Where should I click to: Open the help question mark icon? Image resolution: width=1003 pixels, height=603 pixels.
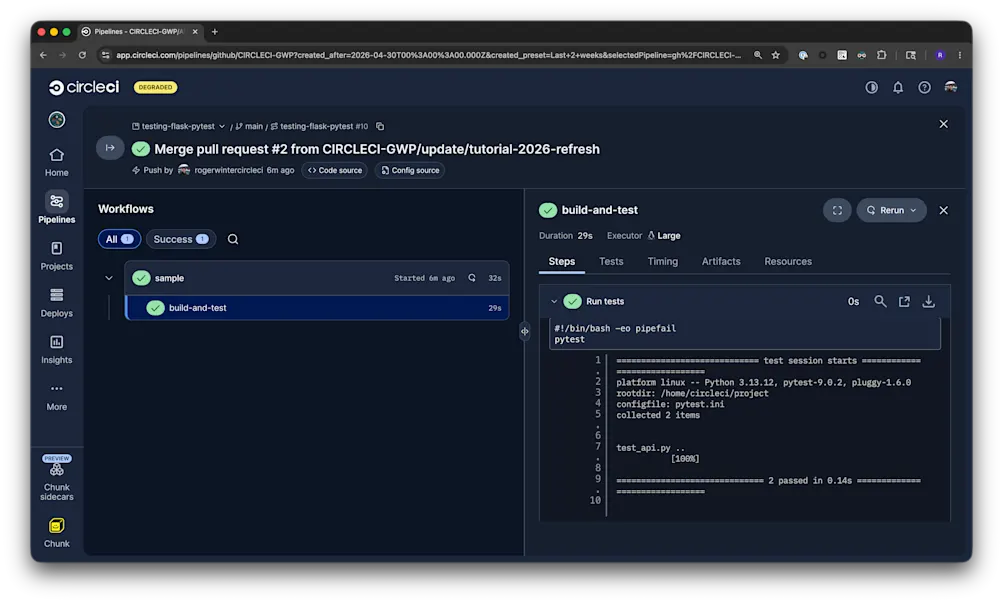click(x=924, y=87)
